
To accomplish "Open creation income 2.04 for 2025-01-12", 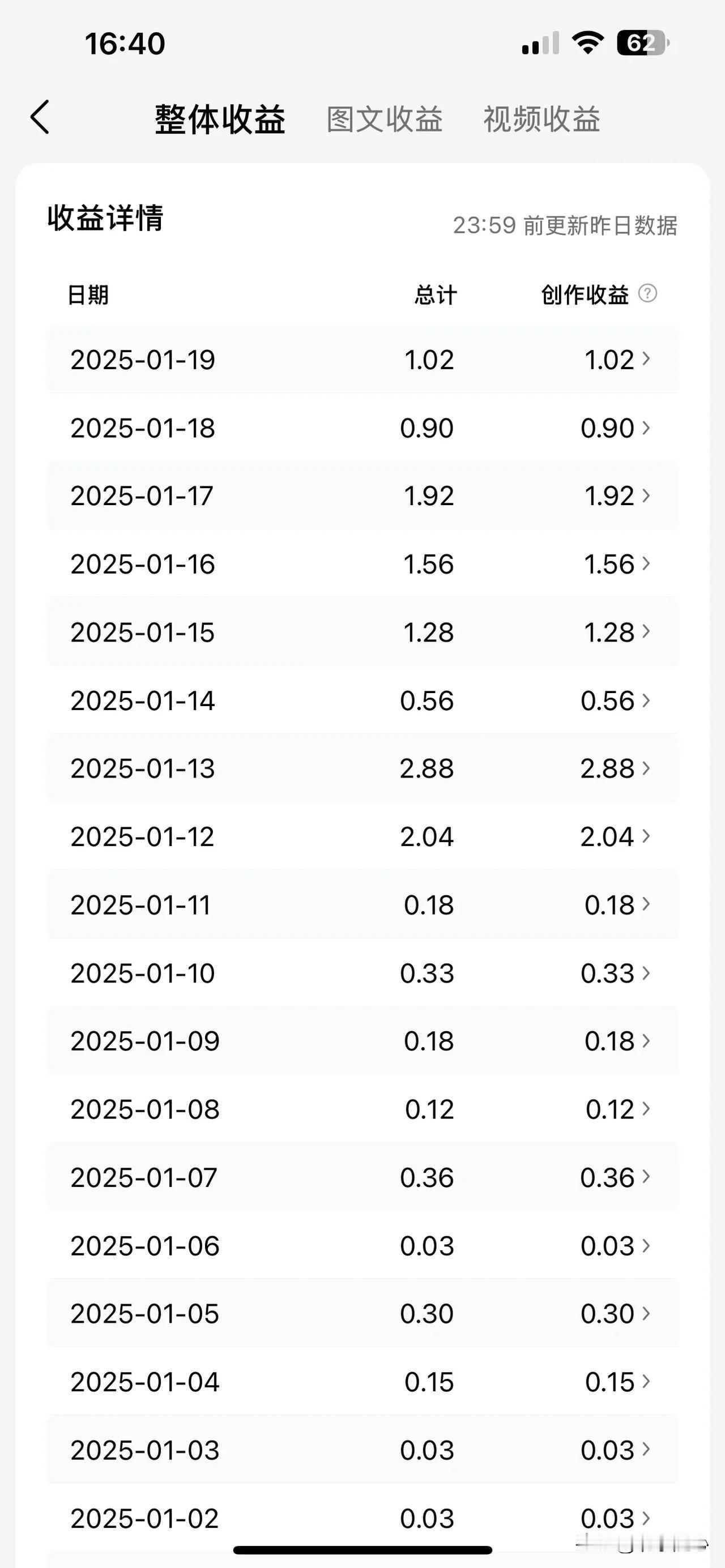I will coord(607,837).
